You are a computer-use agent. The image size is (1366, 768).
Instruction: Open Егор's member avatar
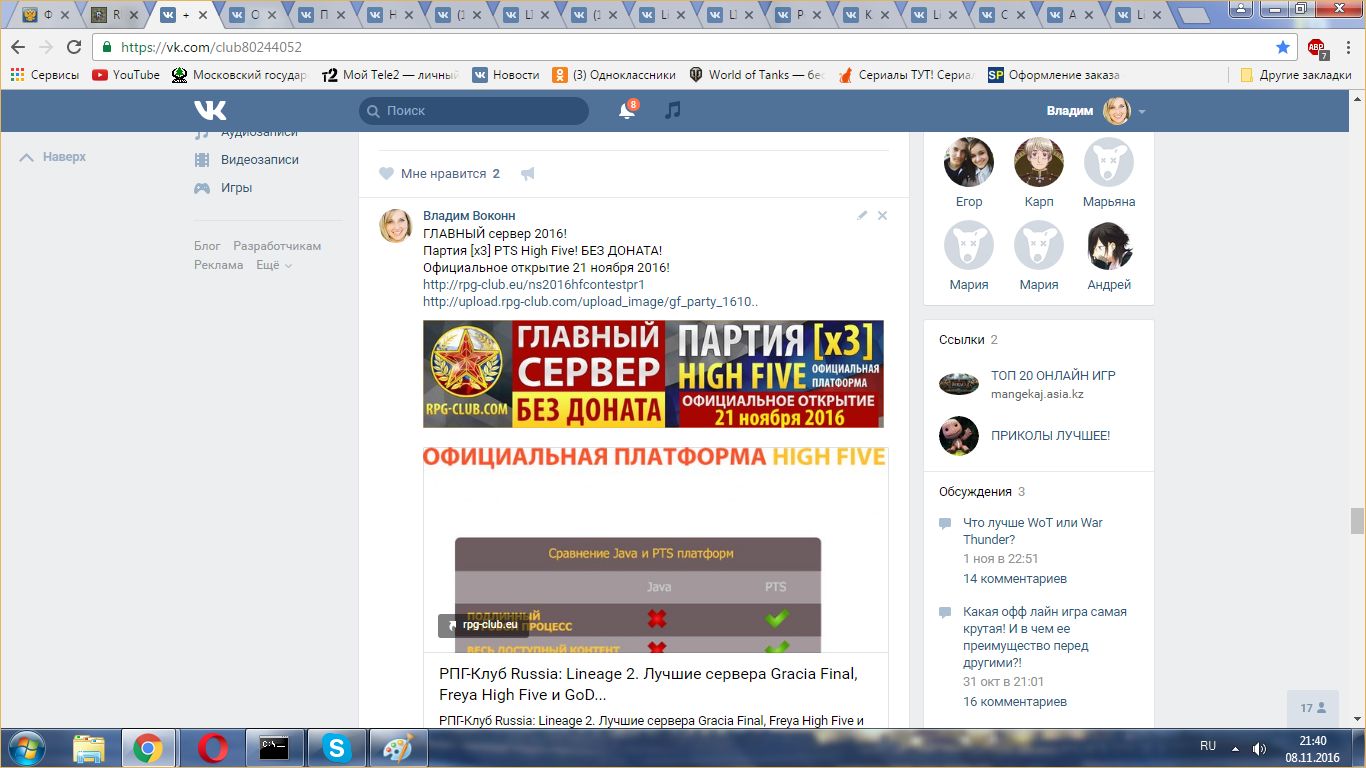click(x=969, y=162)
